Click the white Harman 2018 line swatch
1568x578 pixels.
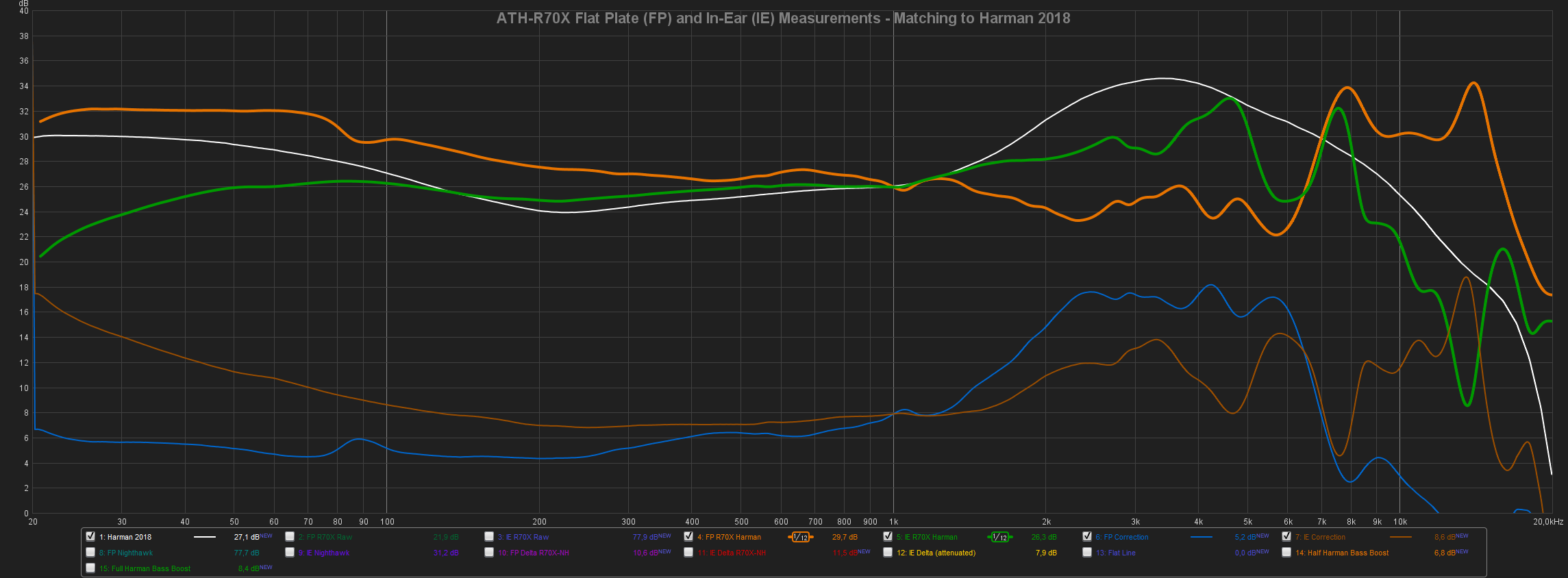tap(204, 537)
